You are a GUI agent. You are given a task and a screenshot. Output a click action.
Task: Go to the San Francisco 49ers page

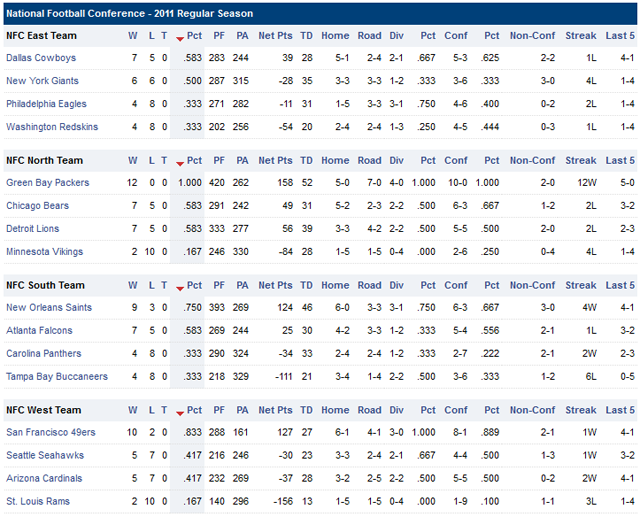pyautogui.click(x=51, y=432)
